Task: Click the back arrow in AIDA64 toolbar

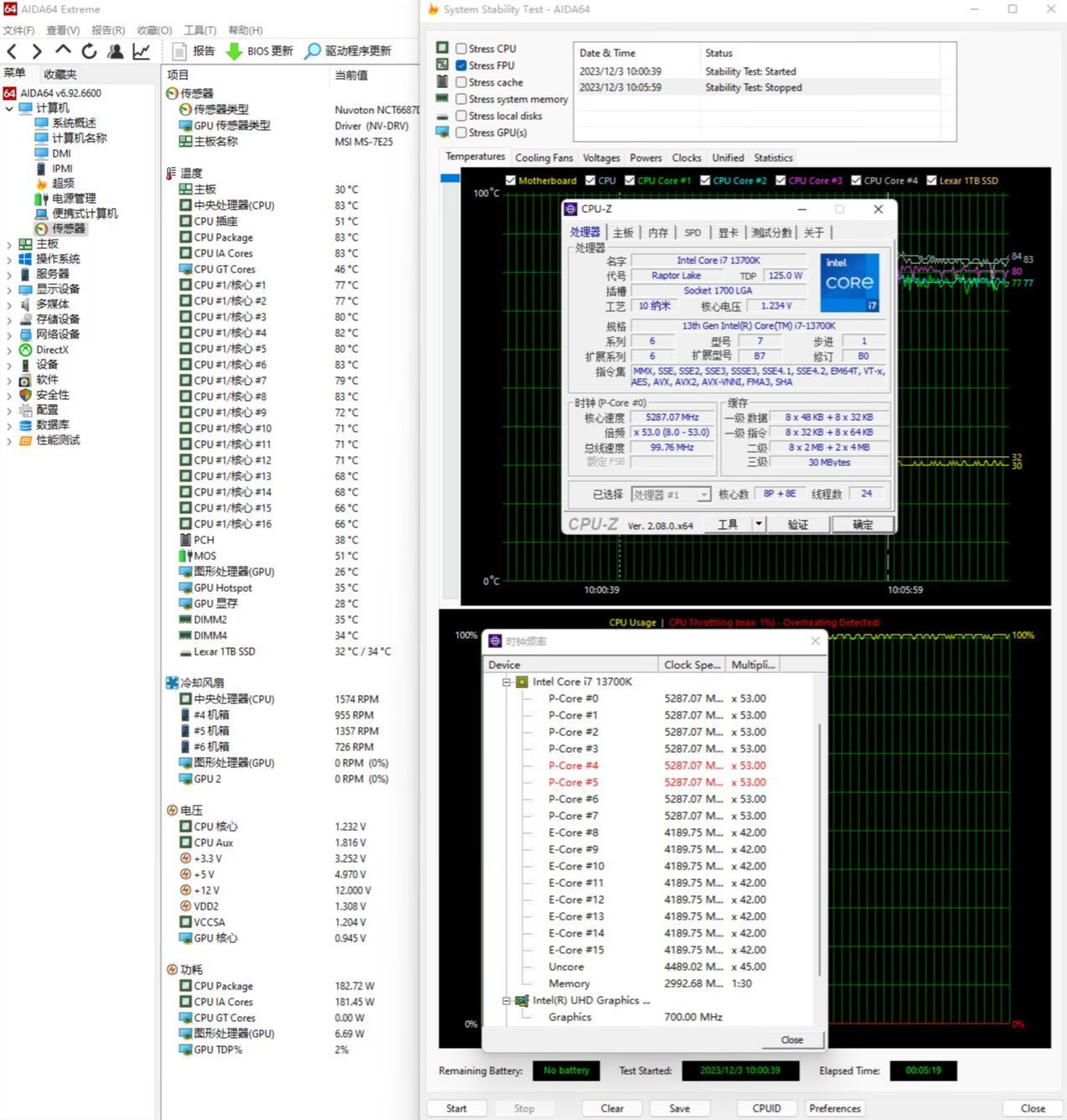Action: point(12,51)
